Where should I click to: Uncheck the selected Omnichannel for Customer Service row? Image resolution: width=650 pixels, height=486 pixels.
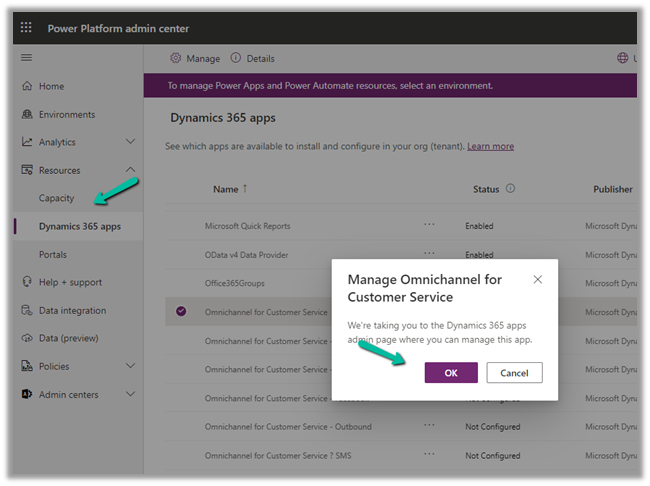click(x=181, y=312)
